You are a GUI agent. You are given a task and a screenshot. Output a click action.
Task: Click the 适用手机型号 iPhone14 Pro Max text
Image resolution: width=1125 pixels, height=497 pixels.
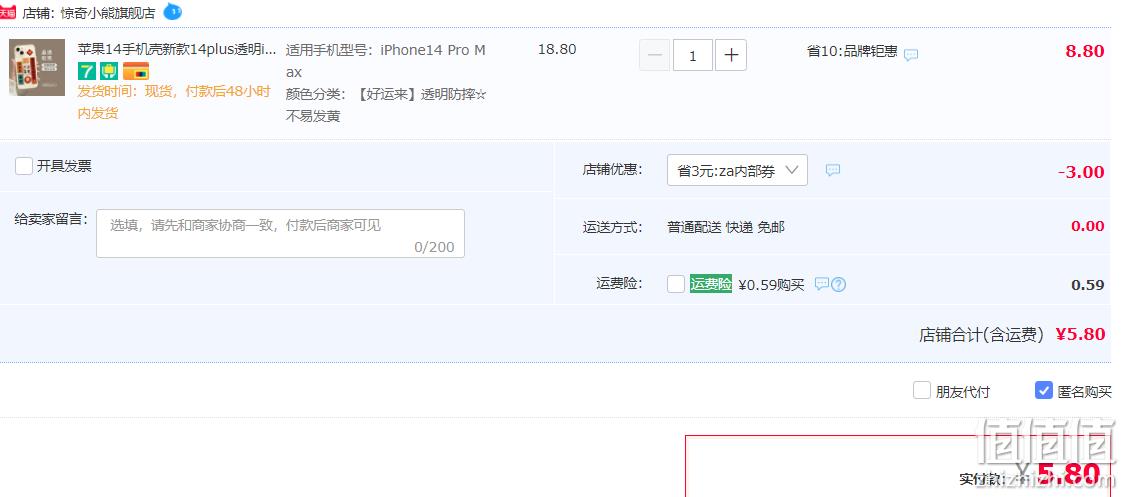tap(386, 61)
